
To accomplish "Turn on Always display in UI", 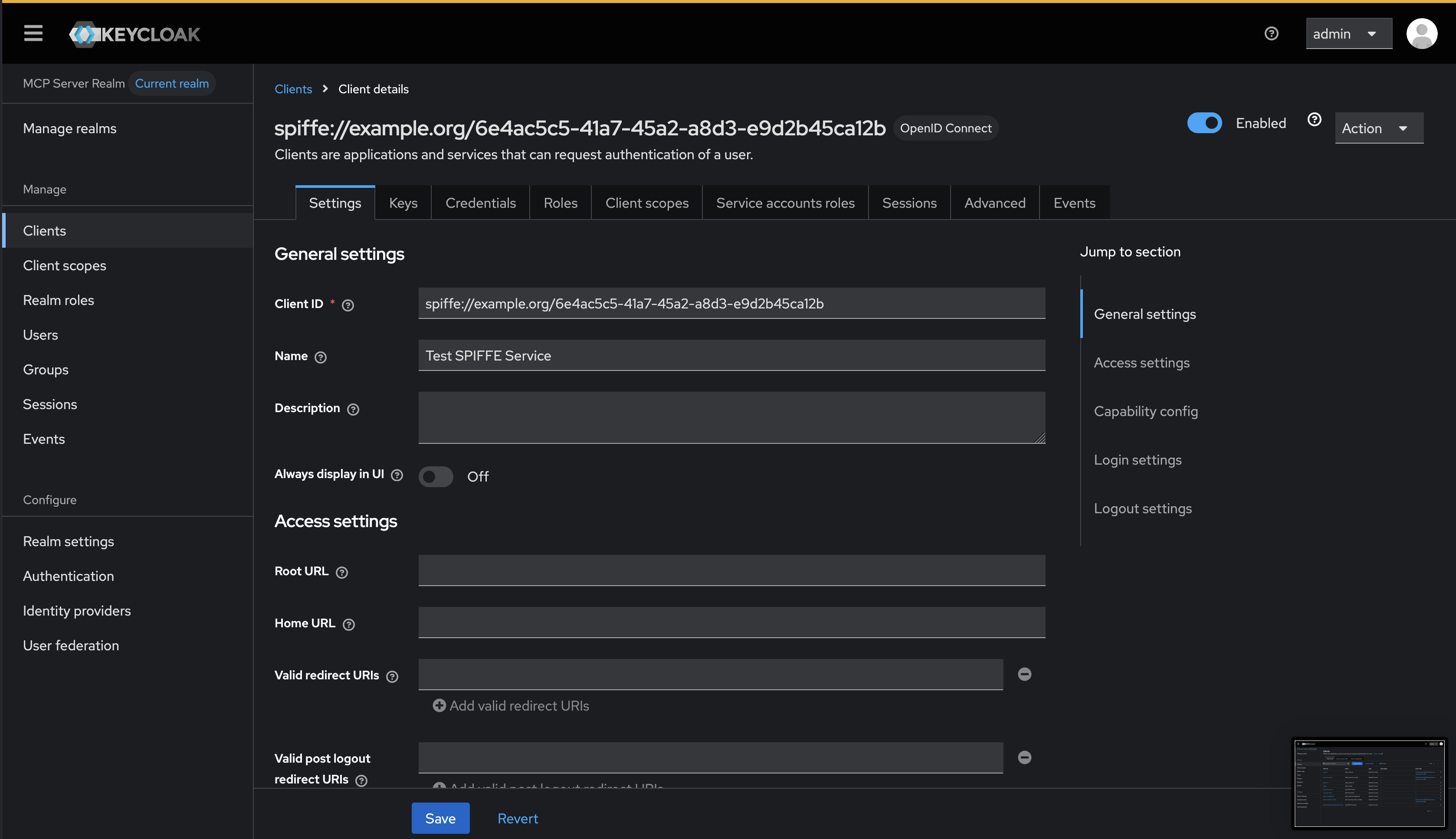I will click(436, 477).
